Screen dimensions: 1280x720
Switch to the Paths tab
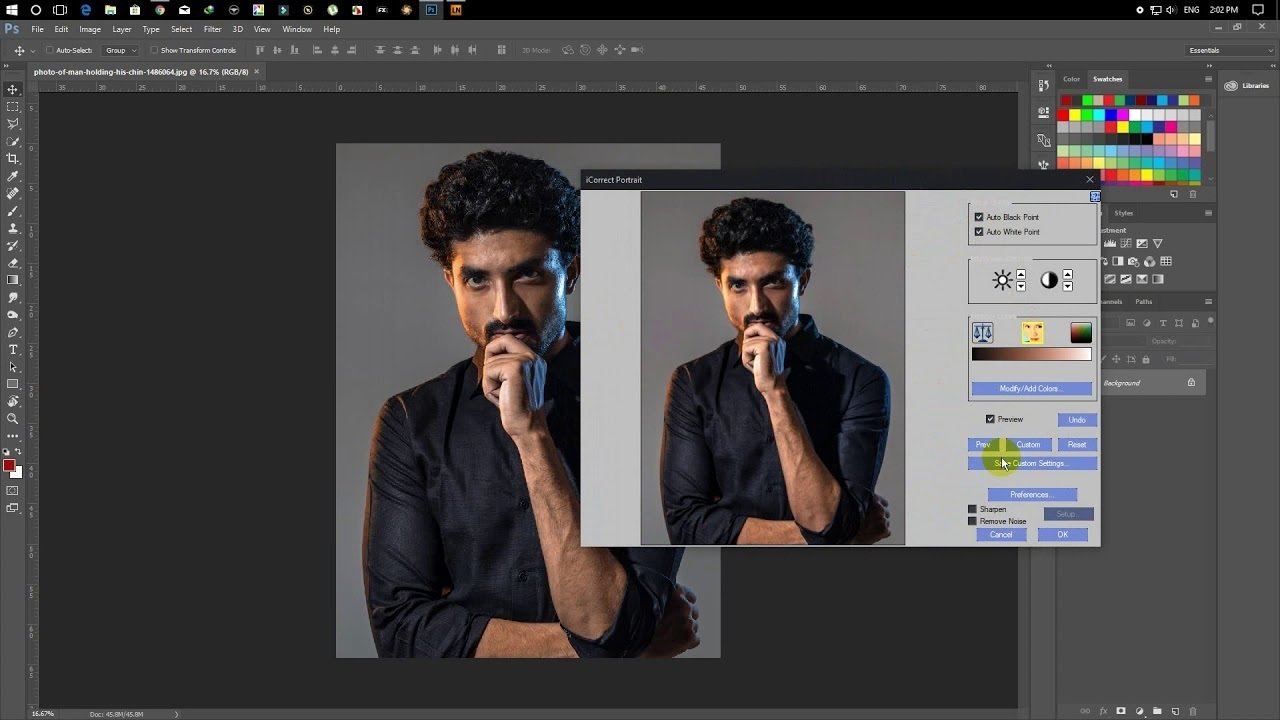(x=1143, y=301)
